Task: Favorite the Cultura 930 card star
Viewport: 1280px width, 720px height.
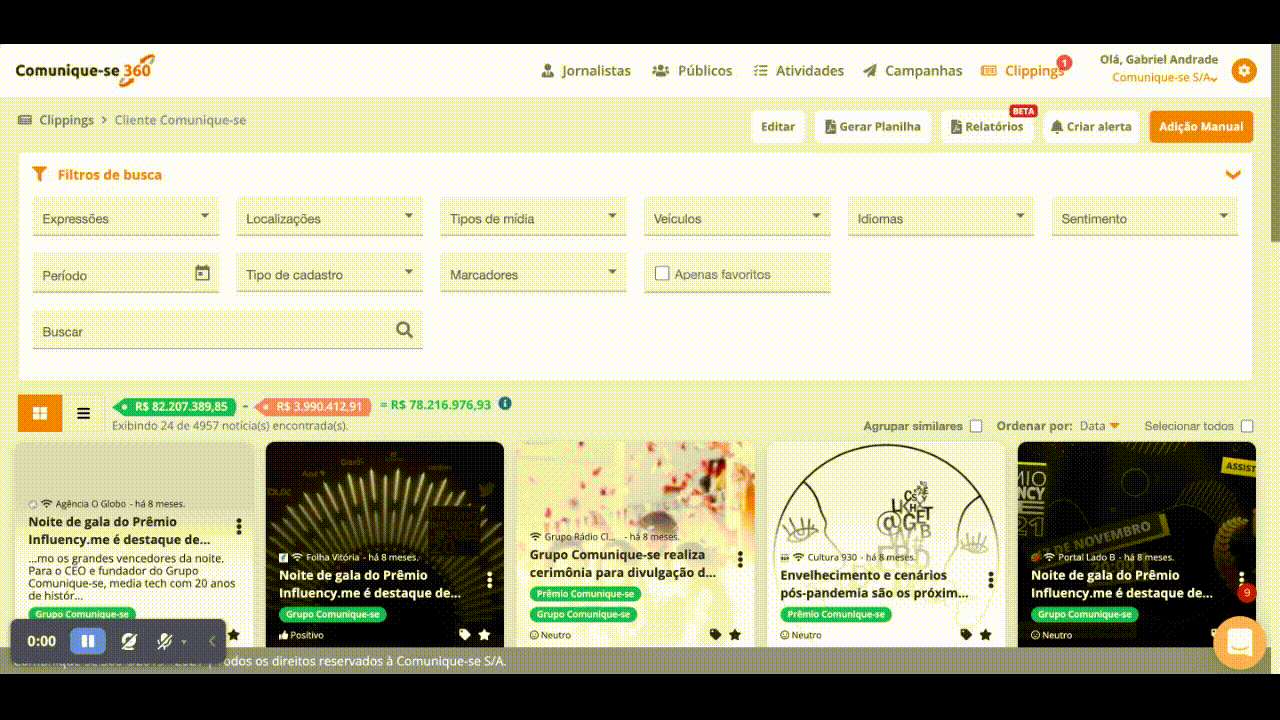Action: click(x=985, y=635)
